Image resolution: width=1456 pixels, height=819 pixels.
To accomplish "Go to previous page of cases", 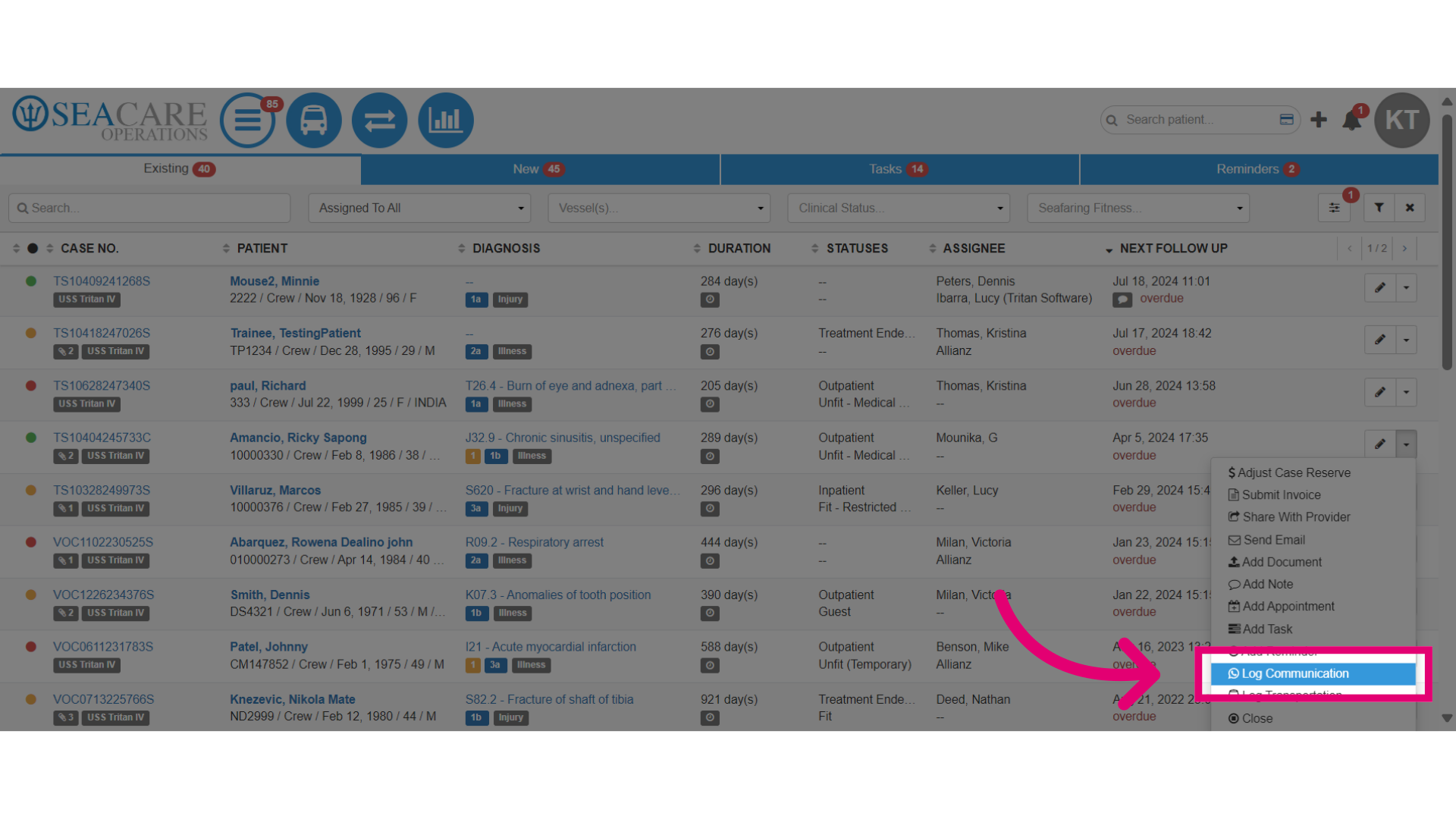I will (1350, 248).
